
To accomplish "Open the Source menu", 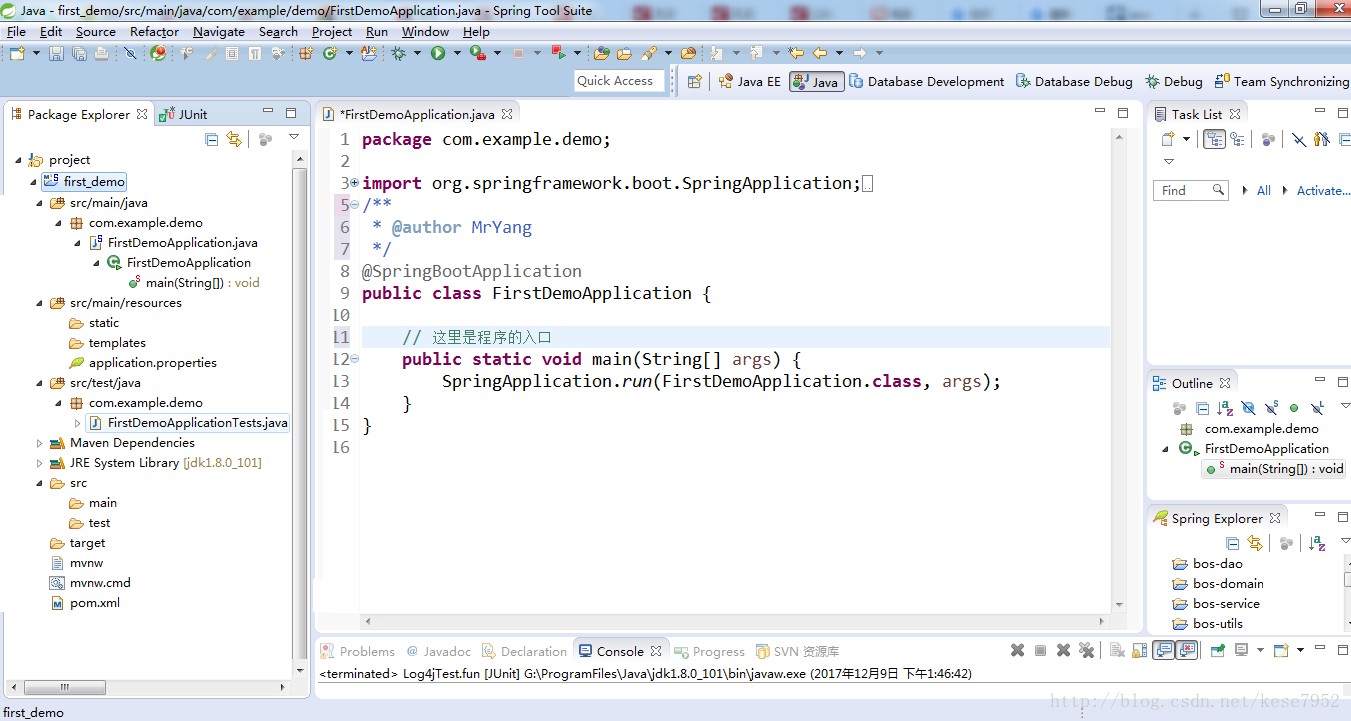I will 96,31.
